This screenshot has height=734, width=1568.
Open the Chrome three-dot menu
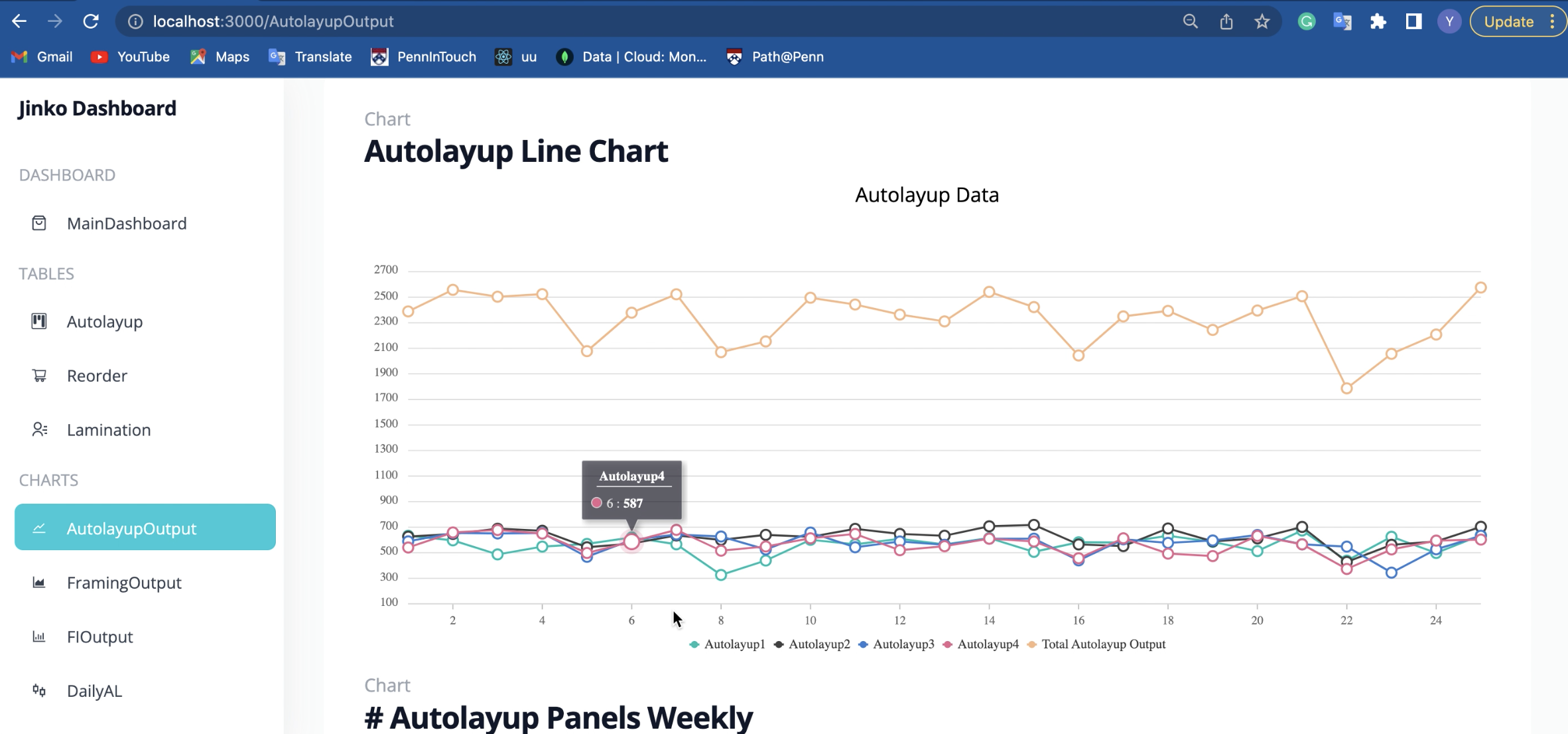tap(1552, 21)
